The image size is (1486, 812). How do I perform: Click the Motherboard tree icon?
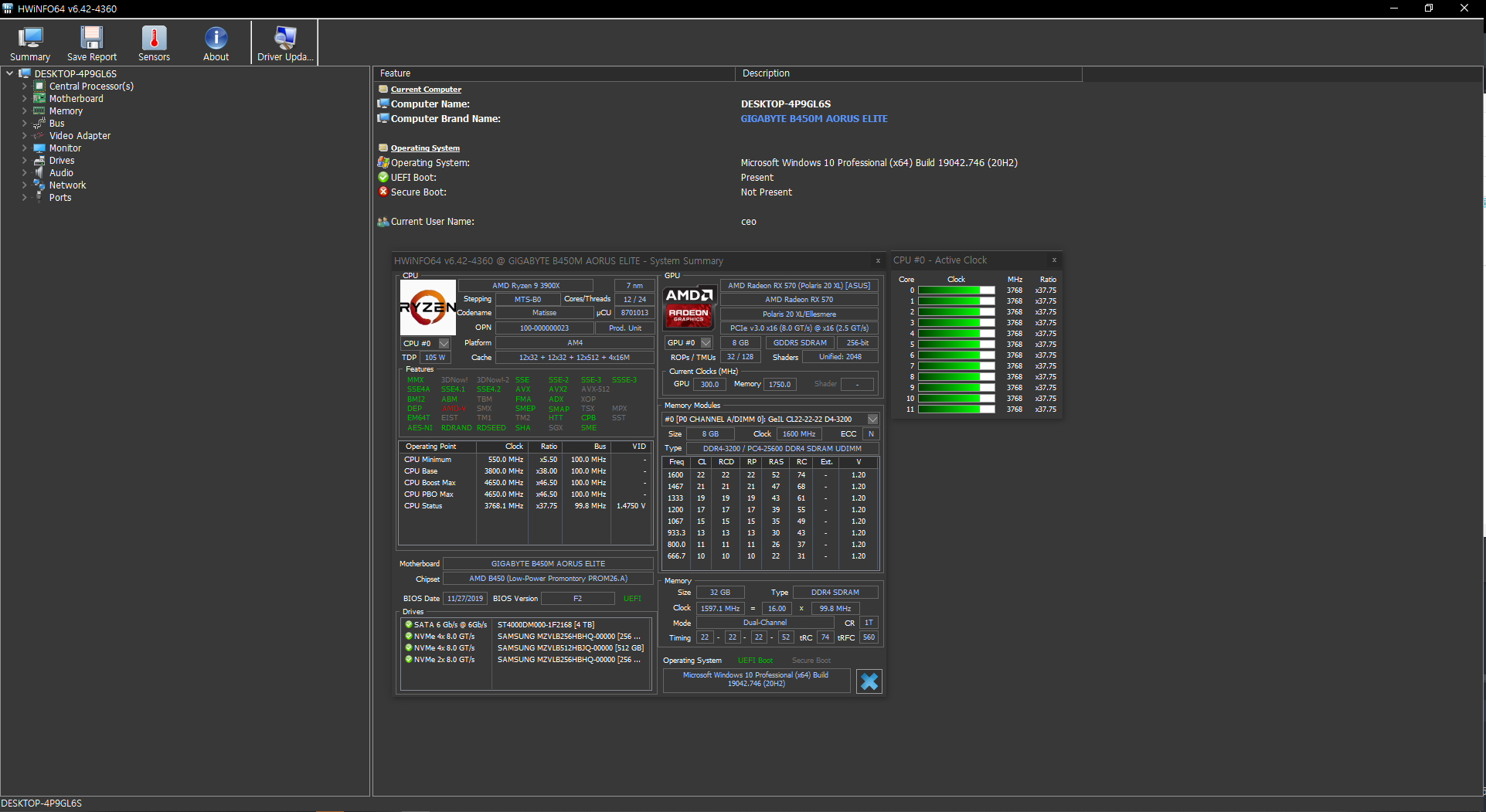39,98
